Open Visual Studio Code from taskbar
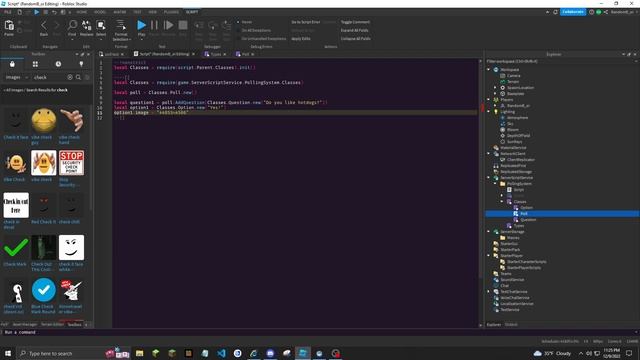640x360 pixels. [x=221, y=353]
